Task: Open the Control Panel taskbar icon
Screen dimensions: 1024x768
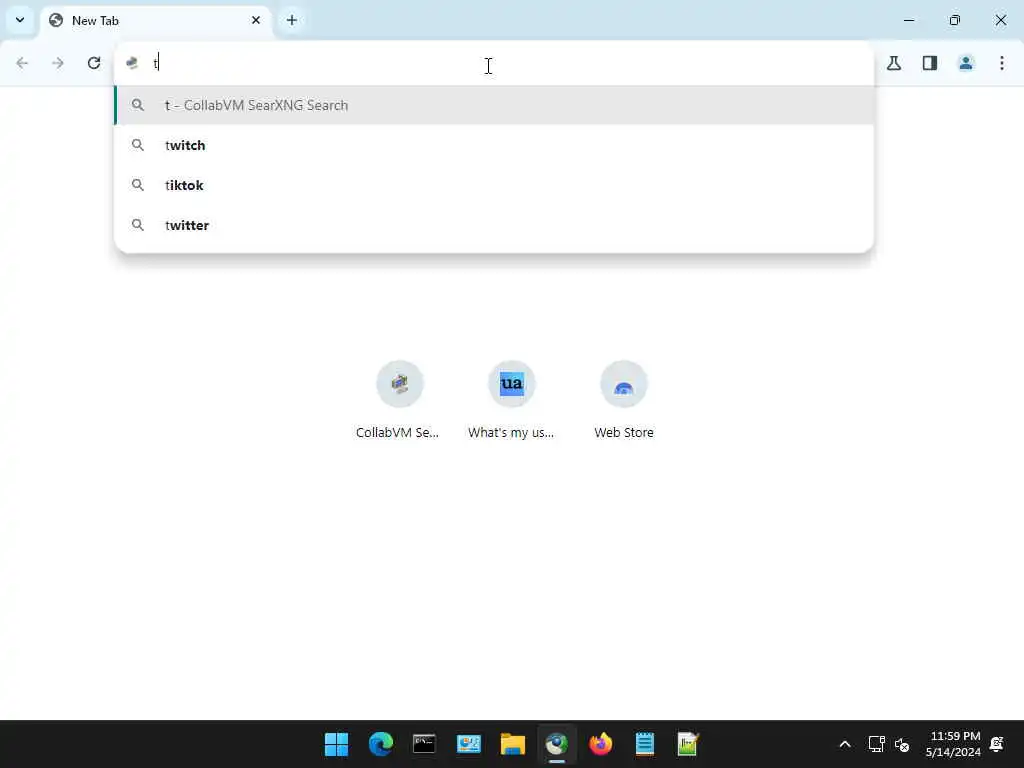Action: pyautogui.click(x=469, y=744)
